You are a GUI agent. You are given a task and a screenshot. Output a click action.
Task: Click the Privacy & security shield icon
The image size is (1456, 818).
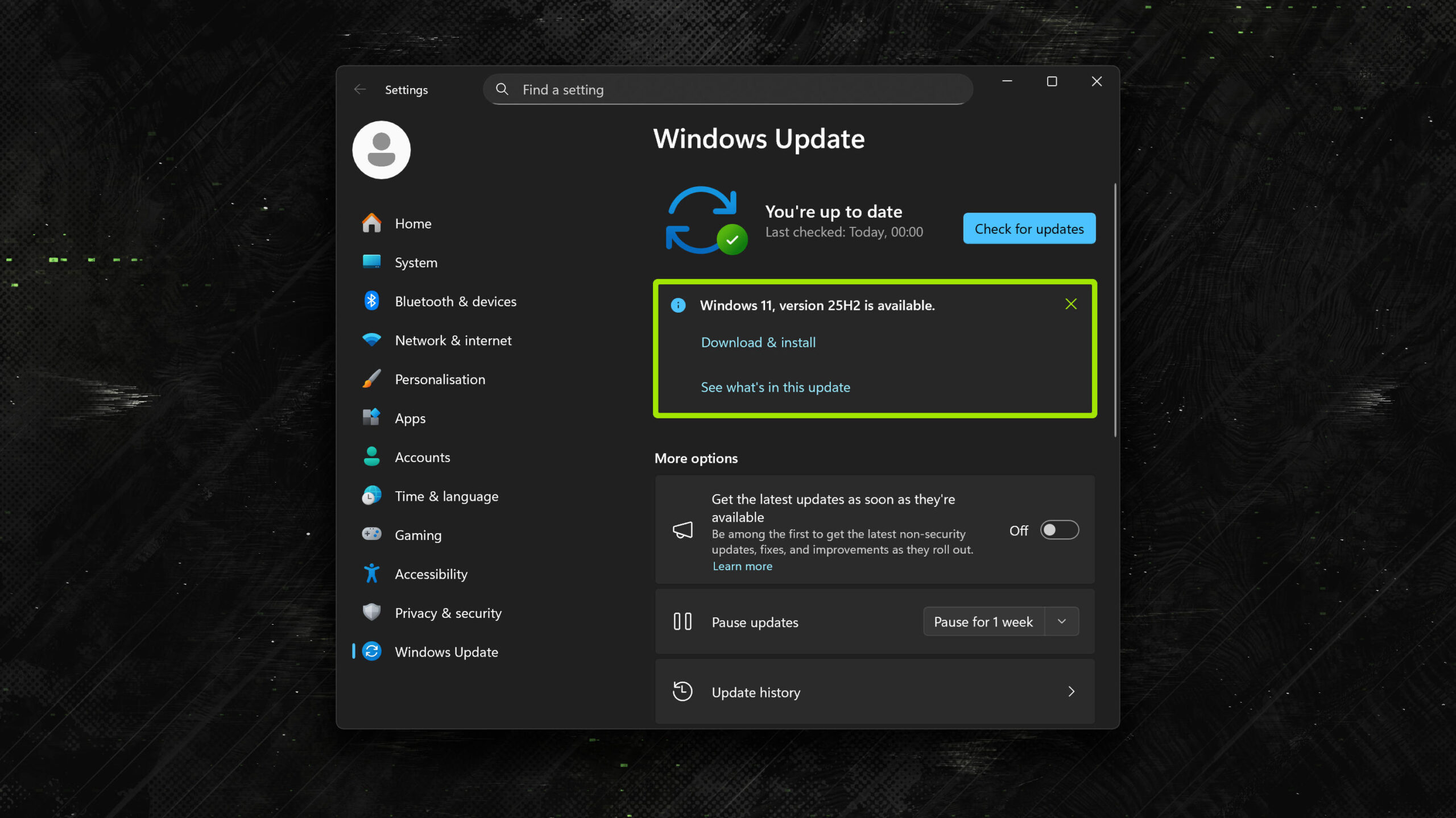[371, 612]
